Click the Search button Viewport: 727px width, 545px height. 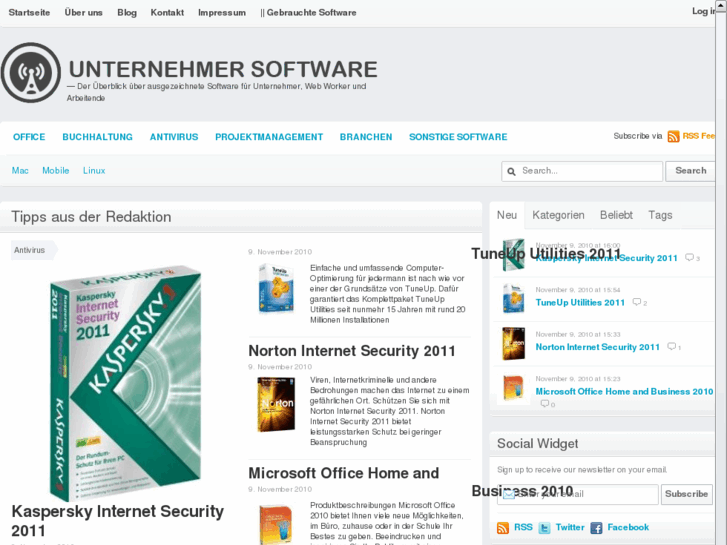(x=690, y=171)
